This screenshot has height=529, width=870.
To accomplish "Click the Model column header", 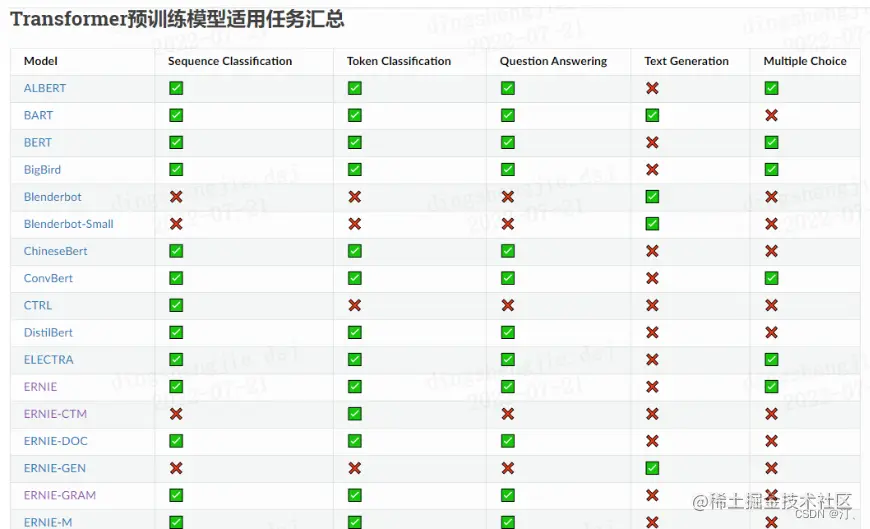I will coord(41,61).
